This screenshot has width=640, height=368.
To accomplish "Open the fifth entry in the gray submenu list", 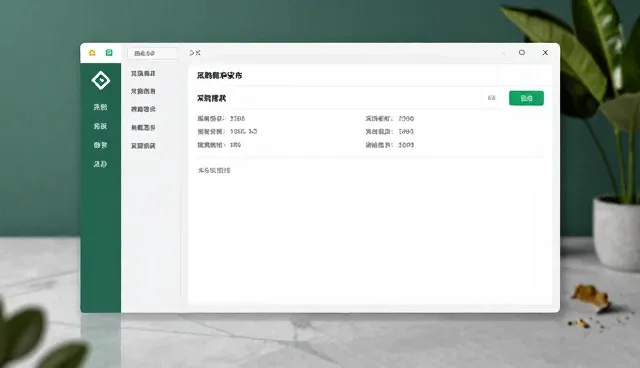I will tap(143, 146).
